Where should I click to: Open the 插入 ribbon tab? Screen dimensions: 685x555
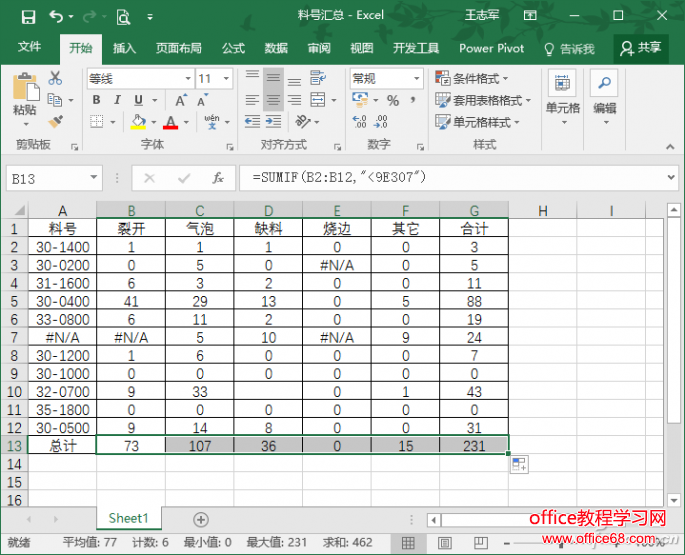(124, 48)
